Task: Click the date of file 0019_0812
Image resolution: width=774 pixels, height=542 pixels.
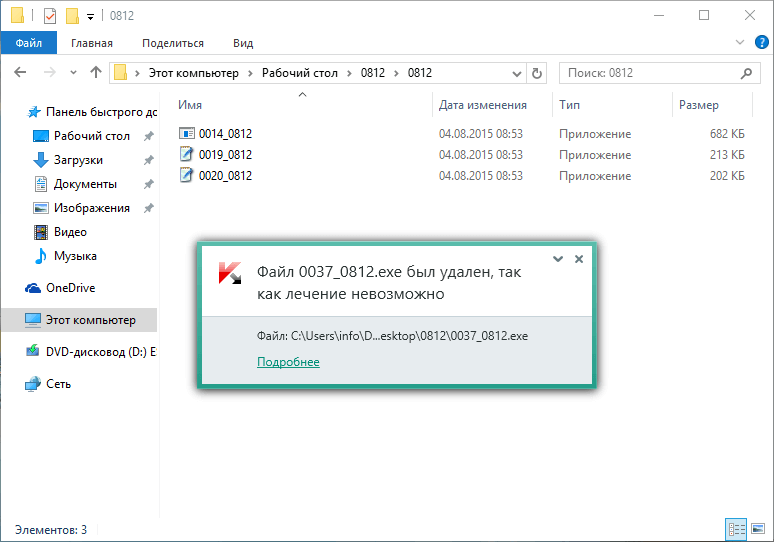Action: 480,155
